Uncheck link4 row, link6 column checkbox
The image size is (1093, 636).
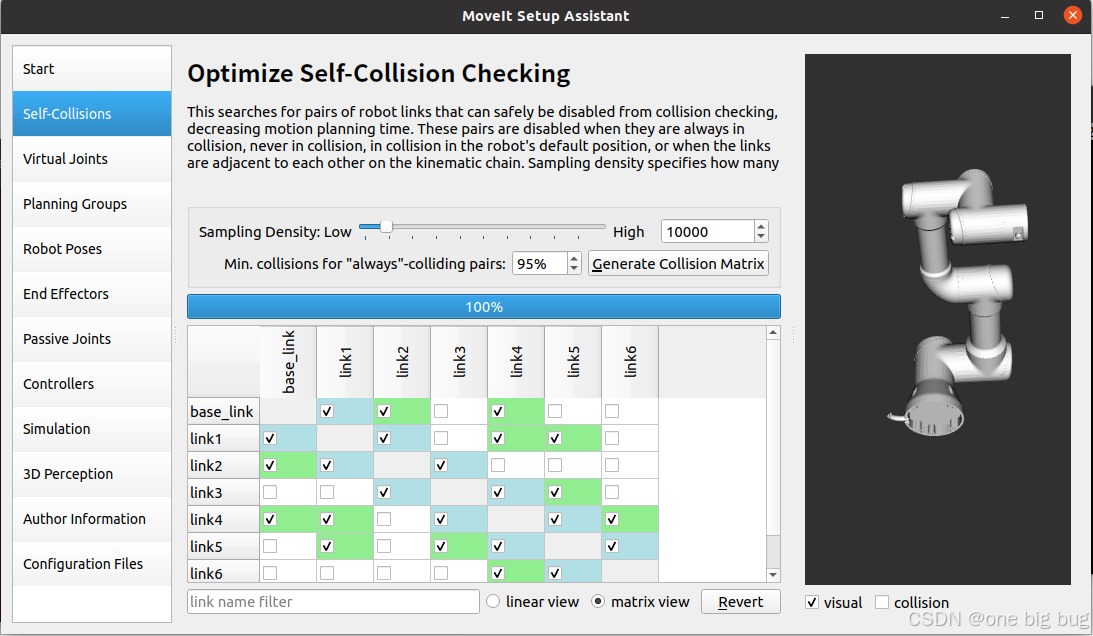click(x=612, y=520)
